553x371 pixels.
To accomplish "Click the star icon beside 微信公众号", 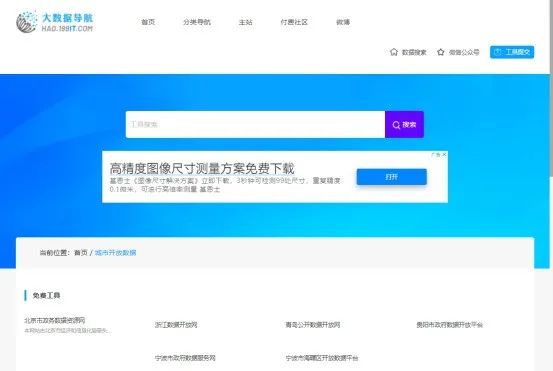I will click(x=440, y=52).
